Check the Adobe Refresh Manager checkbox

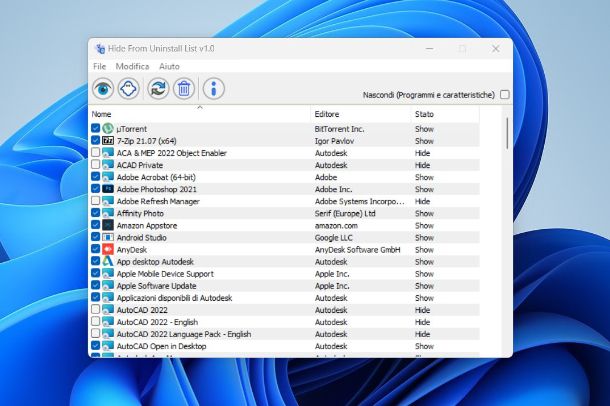95,201
